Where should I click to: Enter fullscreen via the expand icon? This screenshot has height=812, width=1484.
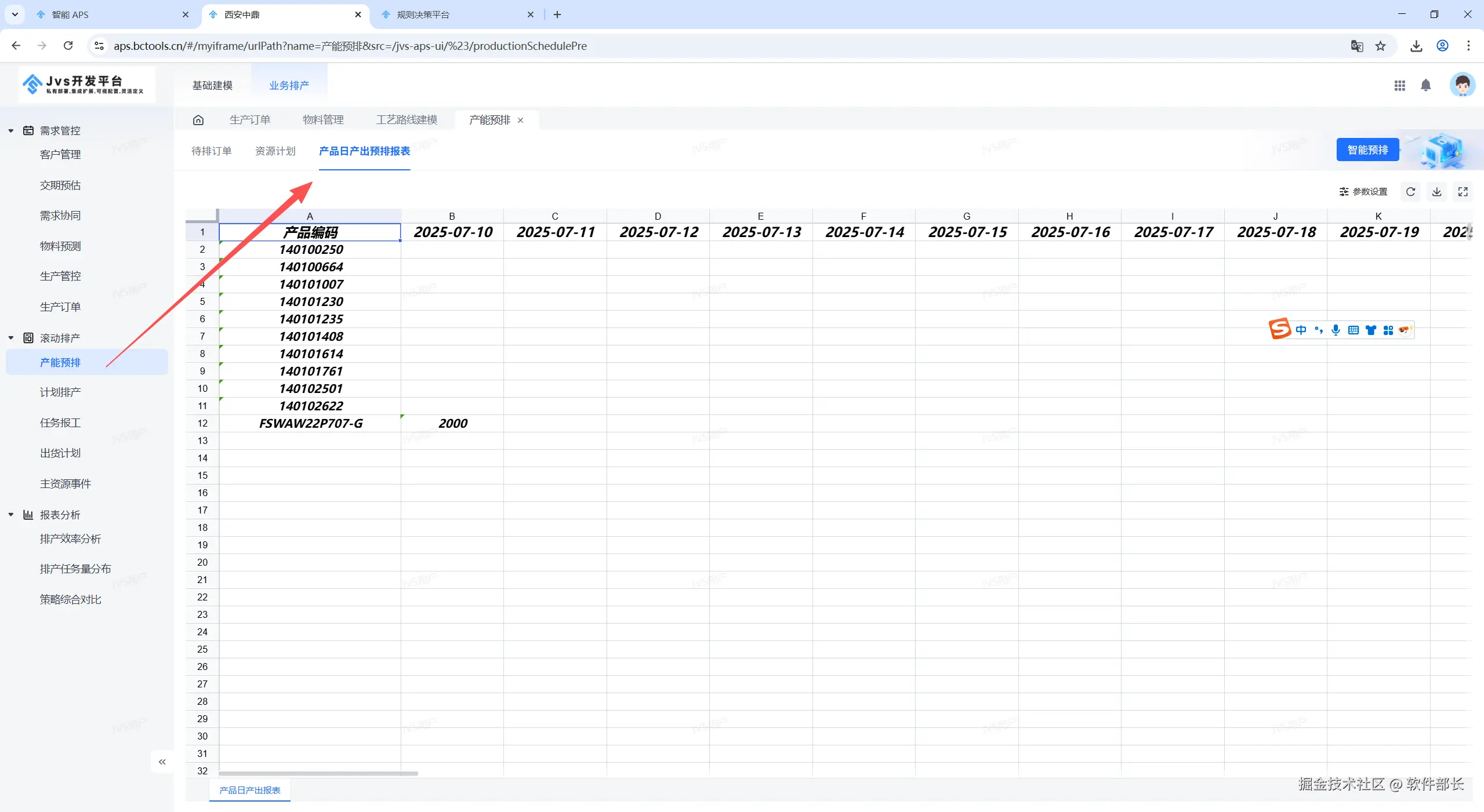click(1463, 192)
